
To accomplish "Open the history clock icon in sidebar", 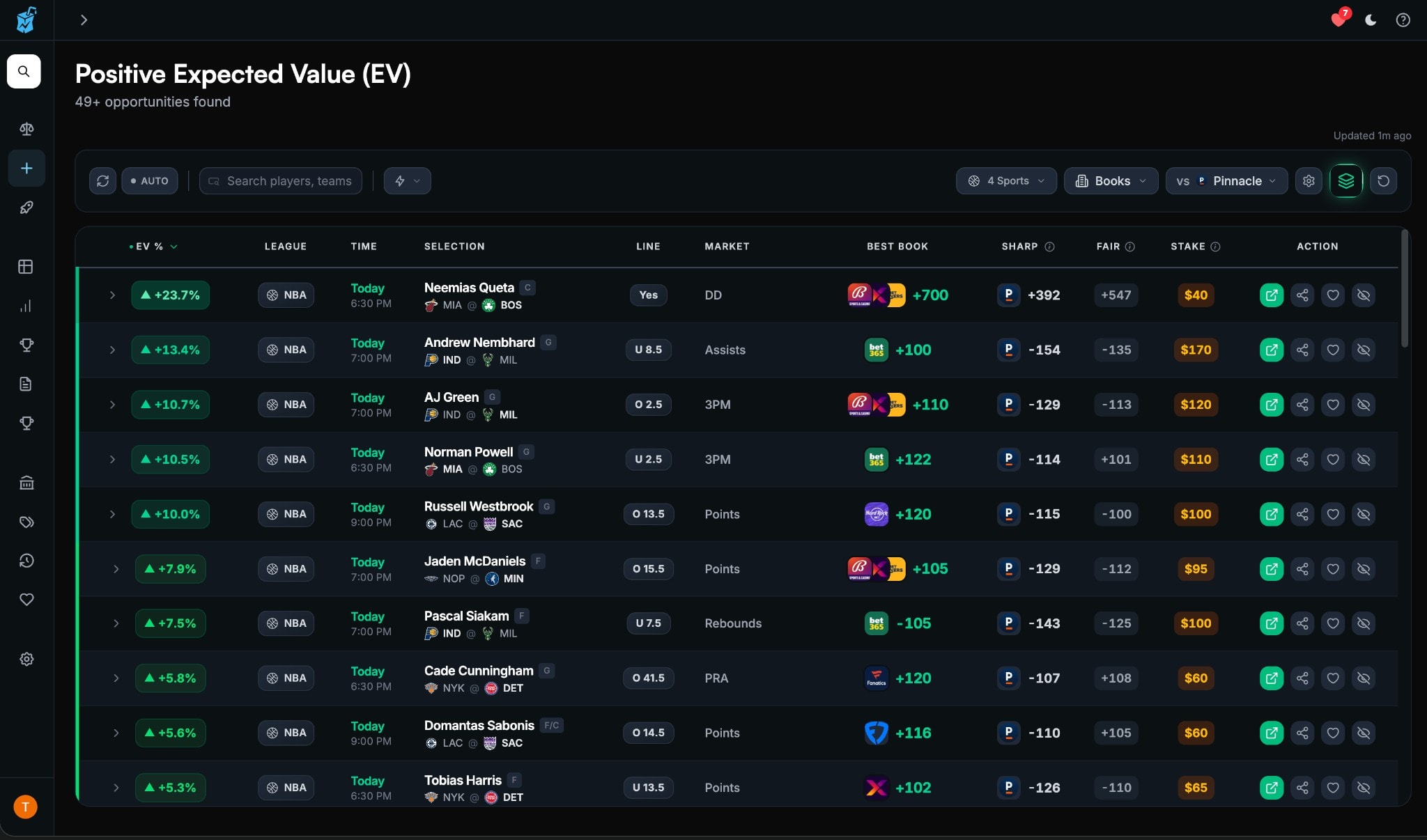I will point(26,561).
